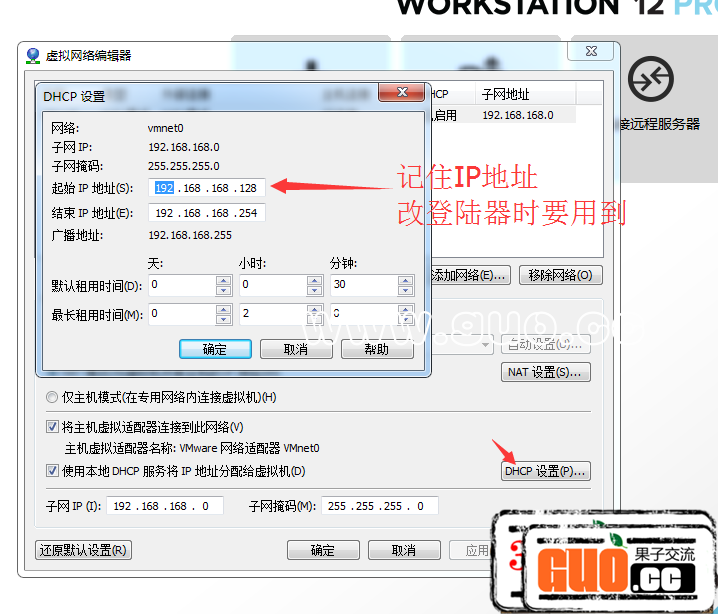Decrease the default lease 分钟 value
The image size is (718, 614).
coord(405,291)
